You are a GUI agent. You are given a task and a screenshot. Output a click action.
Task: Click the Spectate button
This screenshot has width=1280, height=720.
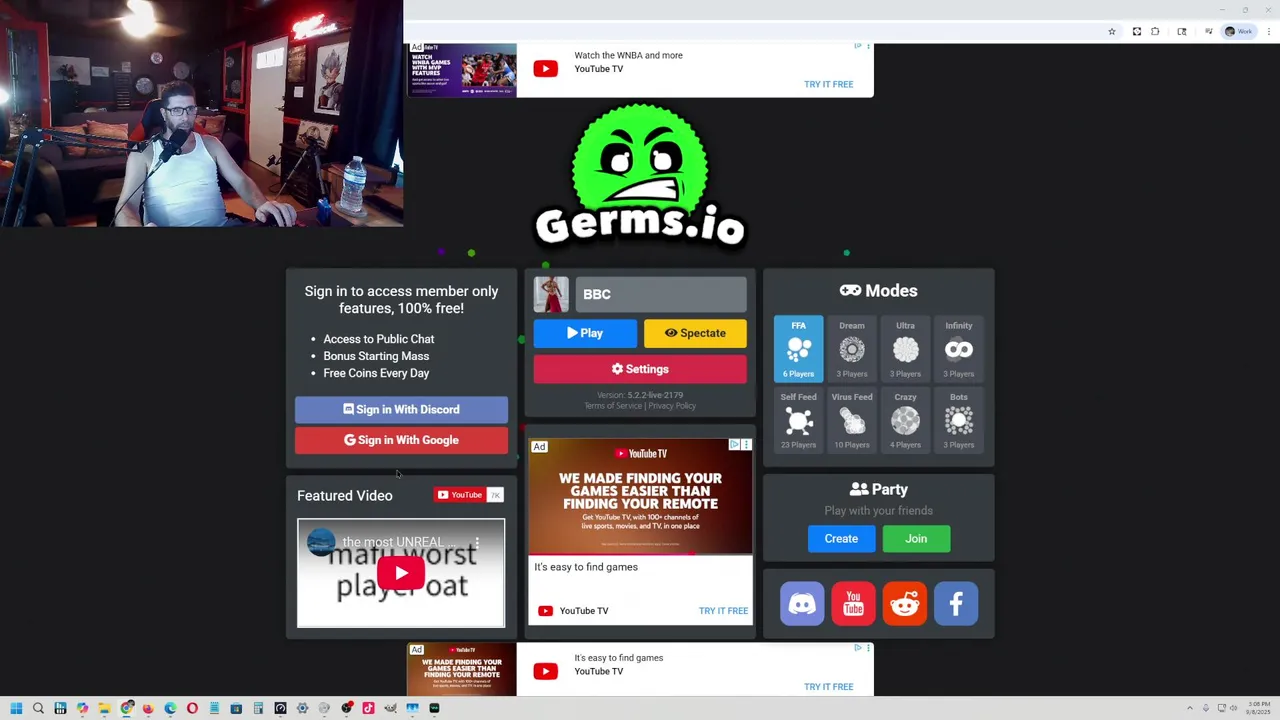coord(695,333)
